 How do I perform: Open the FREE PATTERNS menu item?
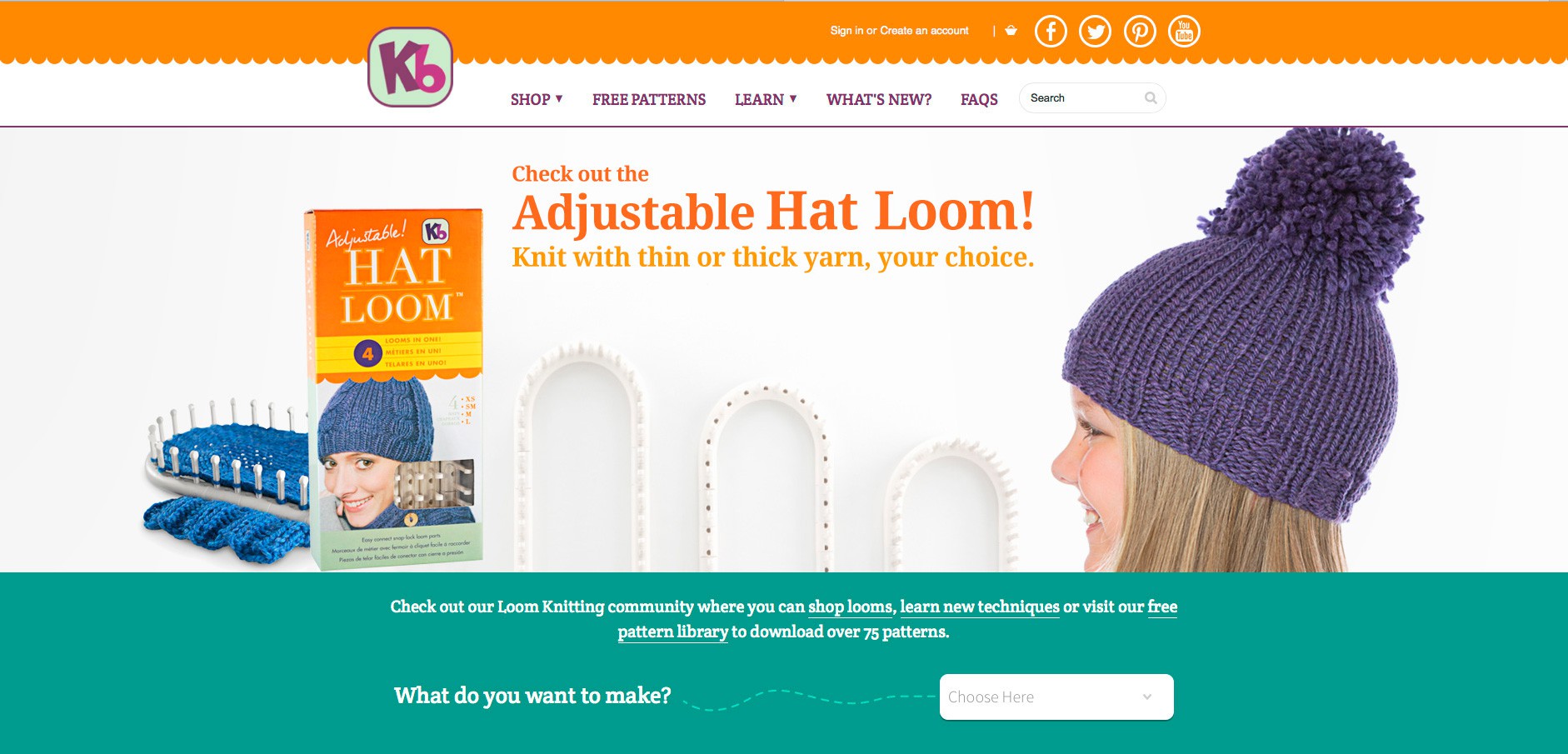pyautogui.click(x=649, y=99)
